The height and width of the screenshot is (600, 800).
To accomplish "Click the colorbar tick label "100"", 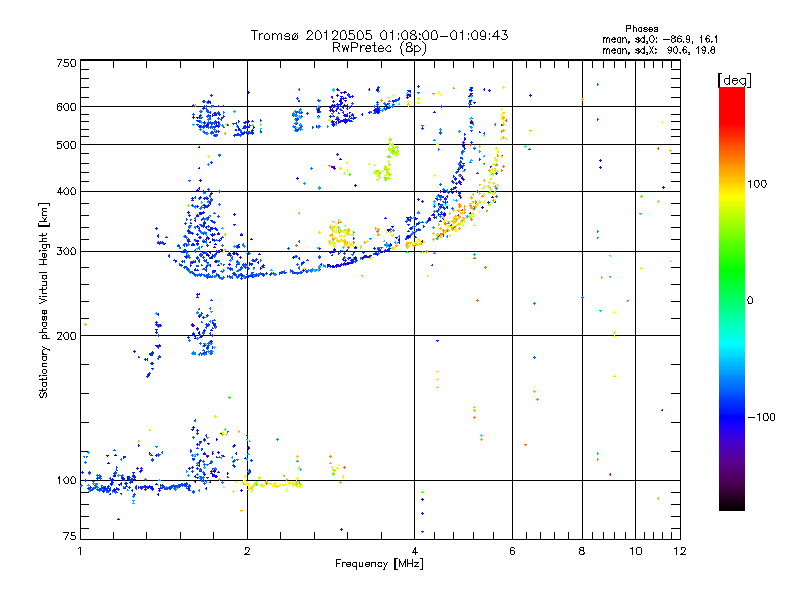I will coord(757,184).
